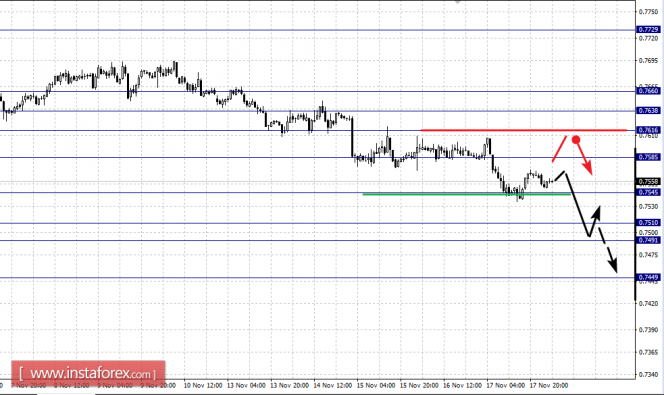Click the 0.7545 support level label
664x395 pixels.
[648, 192]
